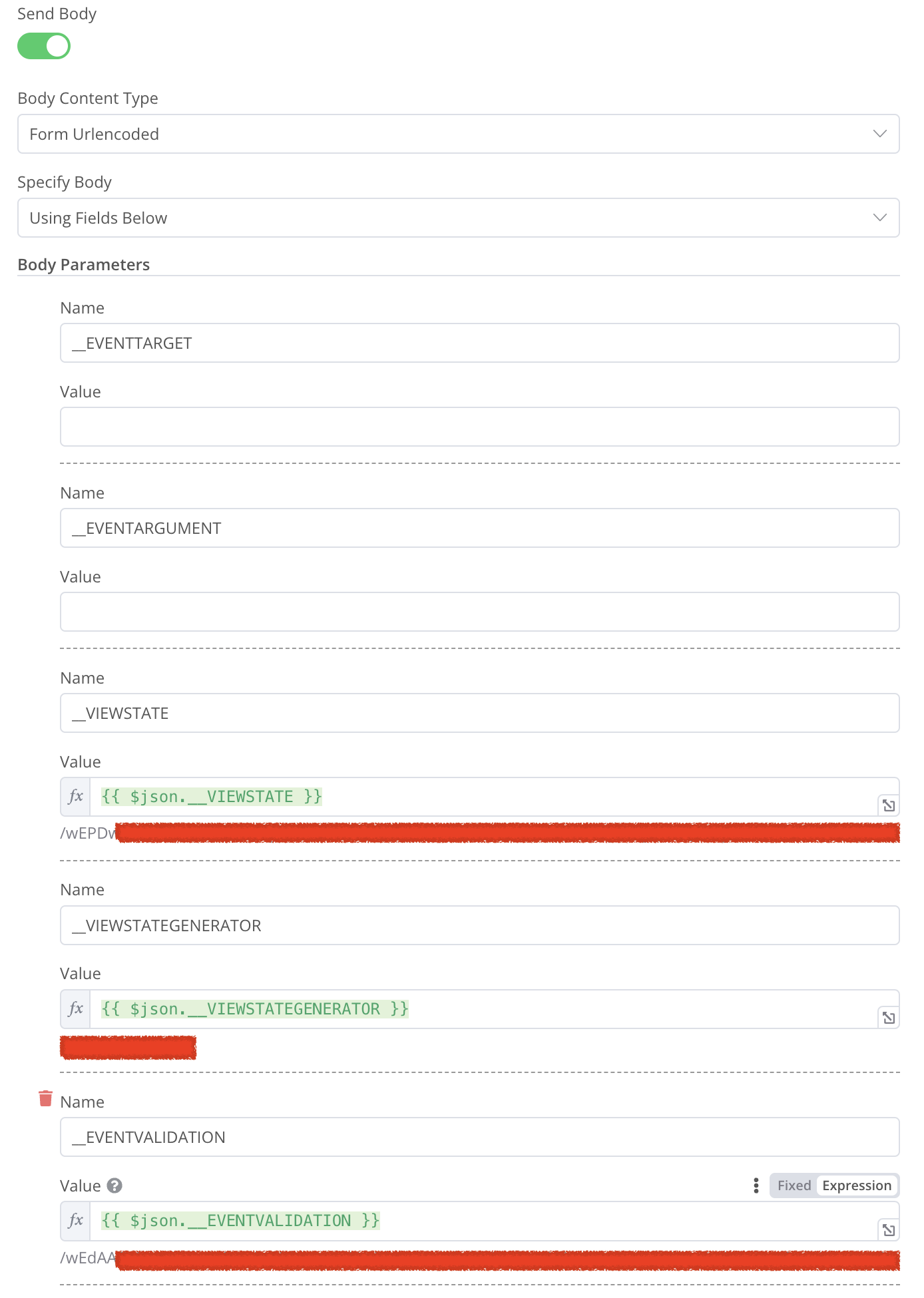Open the three-dot options menu for Value

click(756, 1186)
